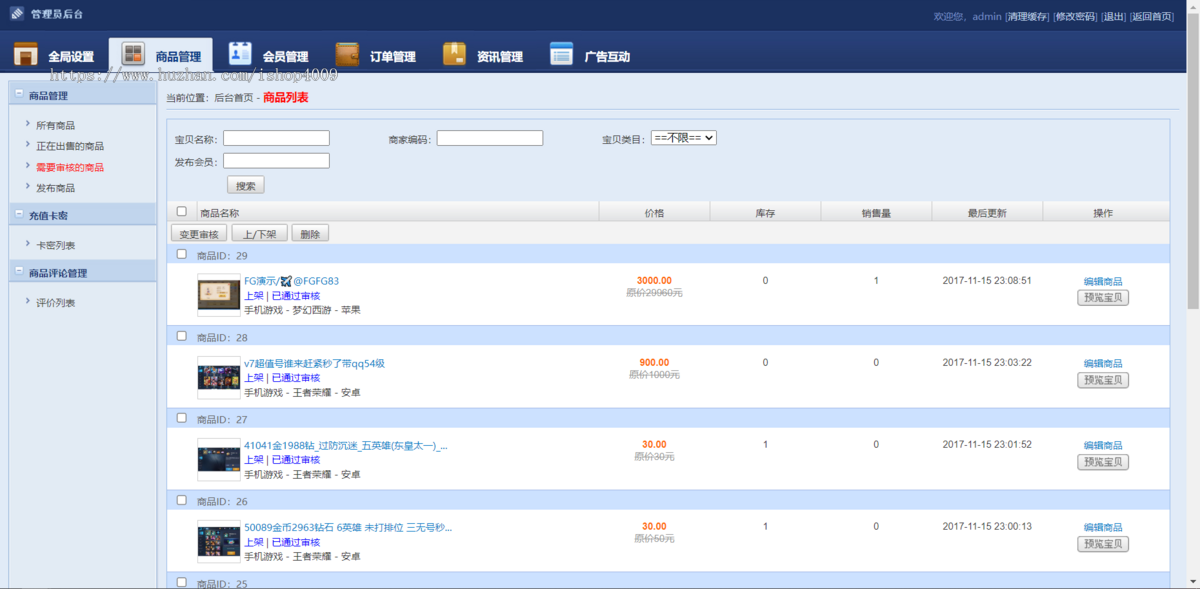Image resolution: width=1200 pixels, height=589 pixels.
Task: Click 编辑商品 link for product 28
Action: point(1103,363)
